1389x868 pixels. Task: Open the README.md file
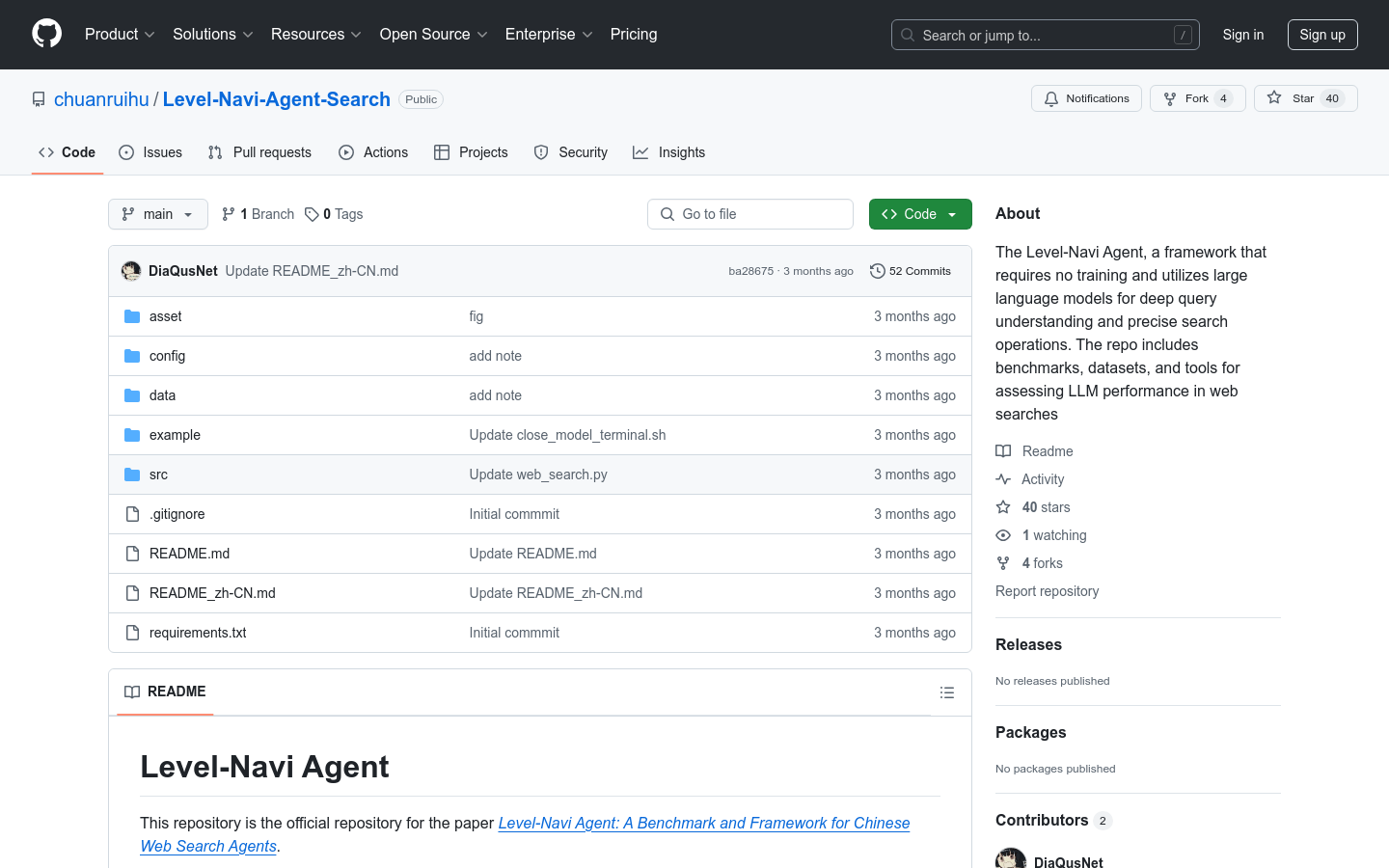189,554
